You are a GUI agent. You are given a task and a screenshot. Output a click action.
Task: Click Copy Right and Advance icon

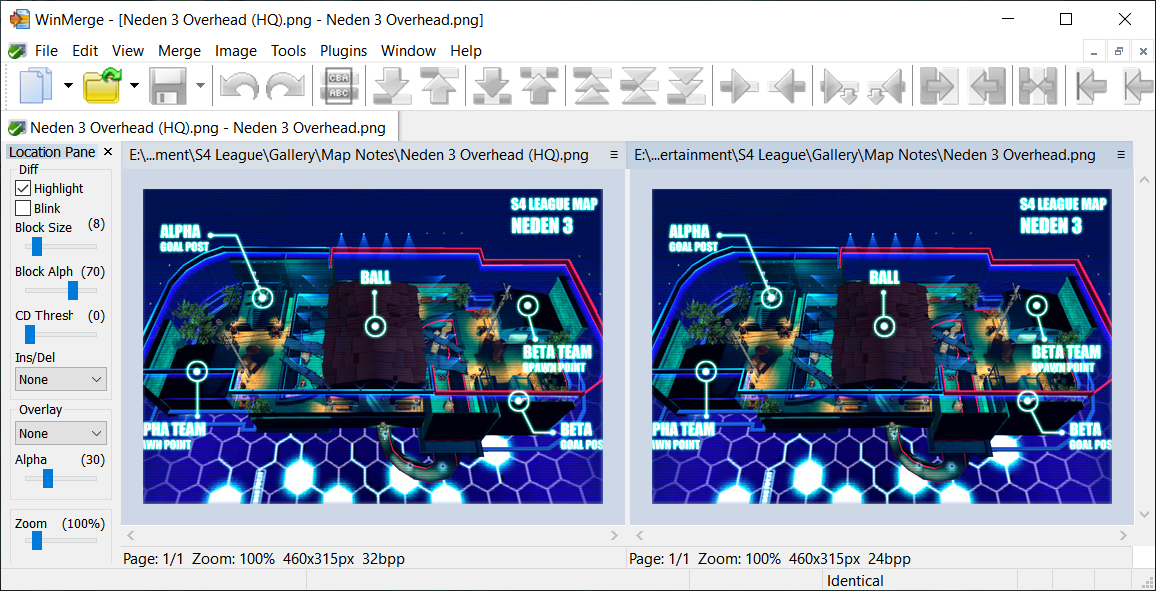(x=838, y=86)
